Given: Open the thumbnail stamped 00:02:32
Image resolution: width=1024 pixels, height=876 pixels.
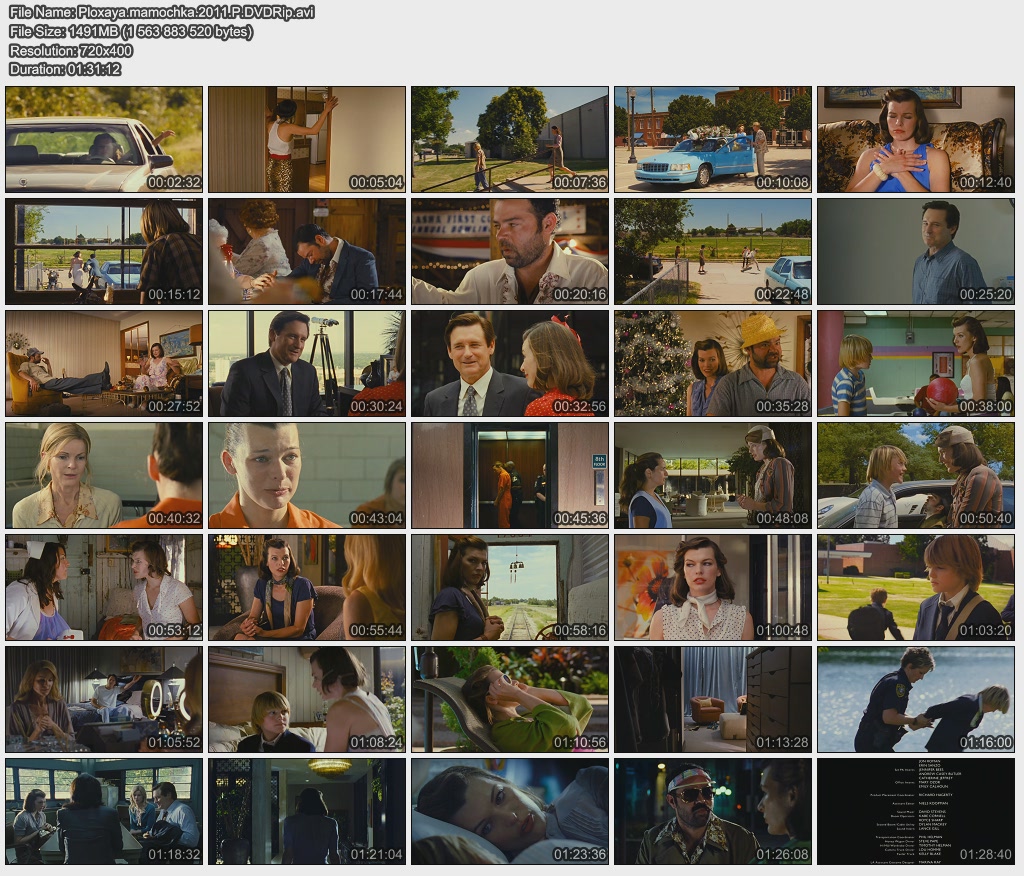Looking at the screenshot, I should (104, 139).
